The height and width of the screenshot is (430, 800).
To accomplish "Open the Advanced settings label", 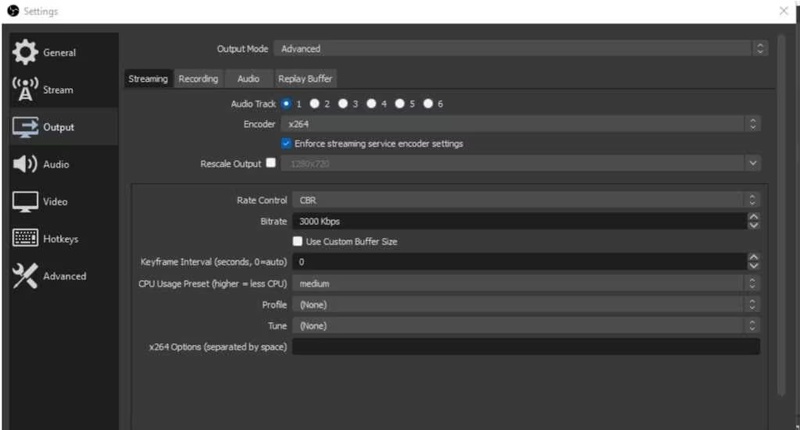I will 64,276.
